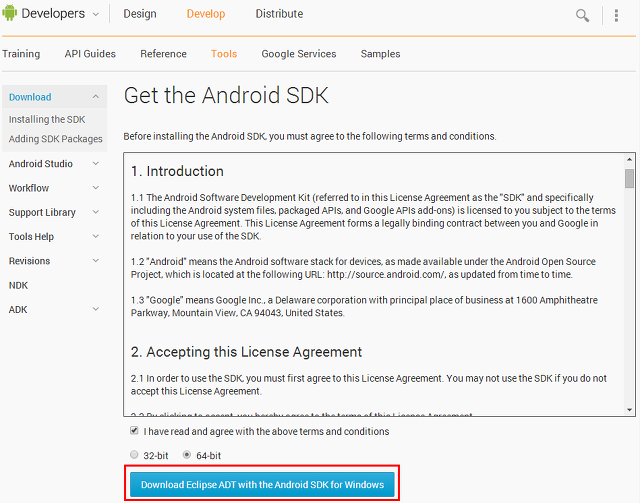
Task: Open the Samples tab
Action: click(x=380, y=54)
